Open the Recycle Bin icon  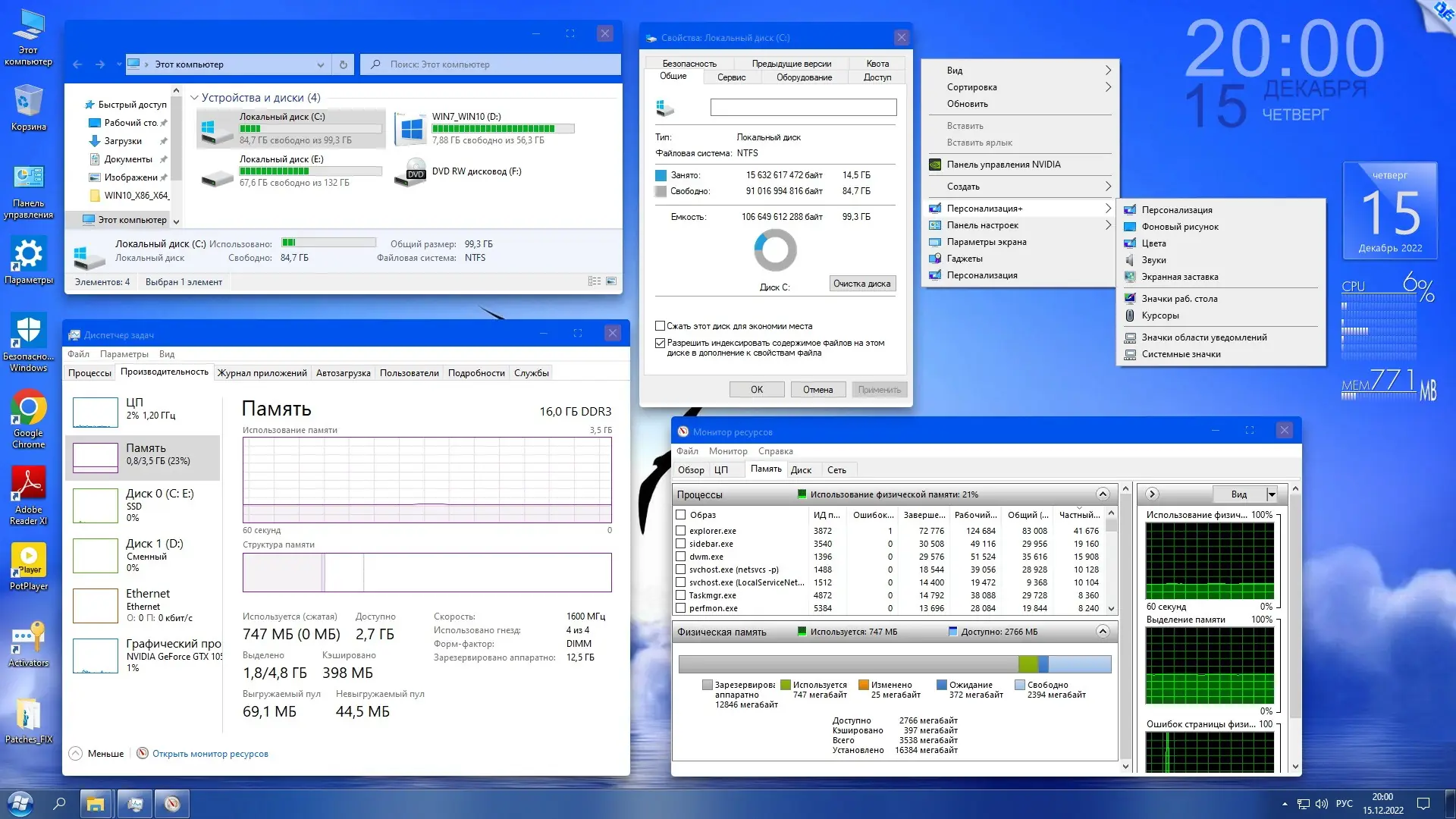pos(28,102)
